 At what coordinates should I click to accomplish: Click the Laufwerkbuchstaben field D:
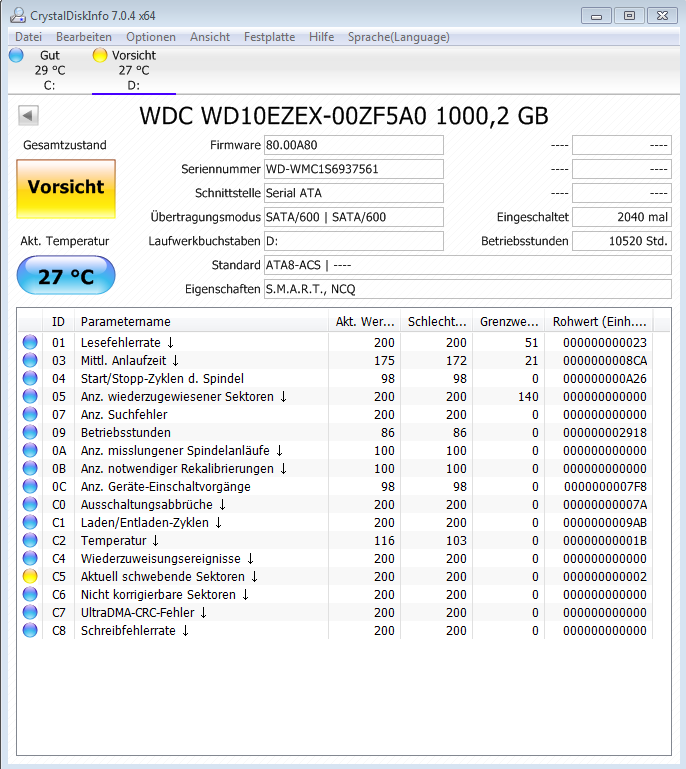354,241
